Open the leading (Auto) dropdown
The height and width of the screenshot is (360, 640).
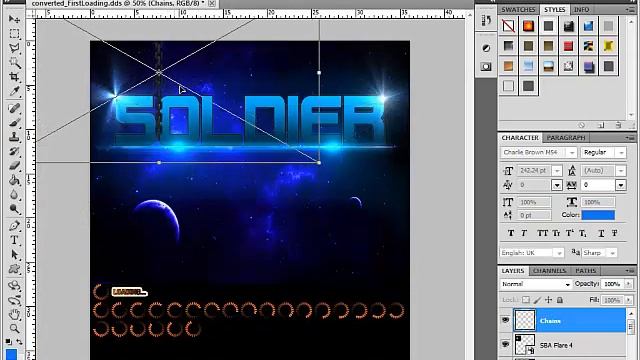point(621,171)
